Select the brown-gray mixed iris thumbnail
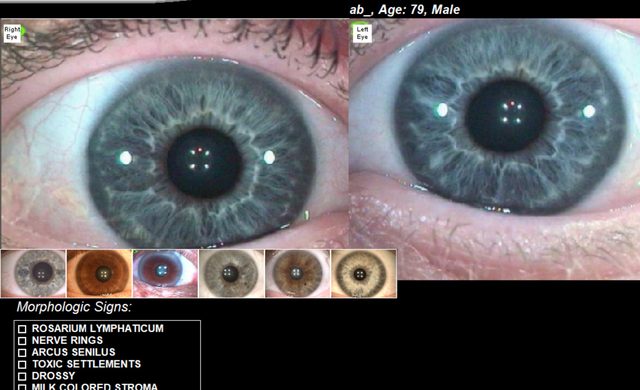 click(x=298, y=273)
